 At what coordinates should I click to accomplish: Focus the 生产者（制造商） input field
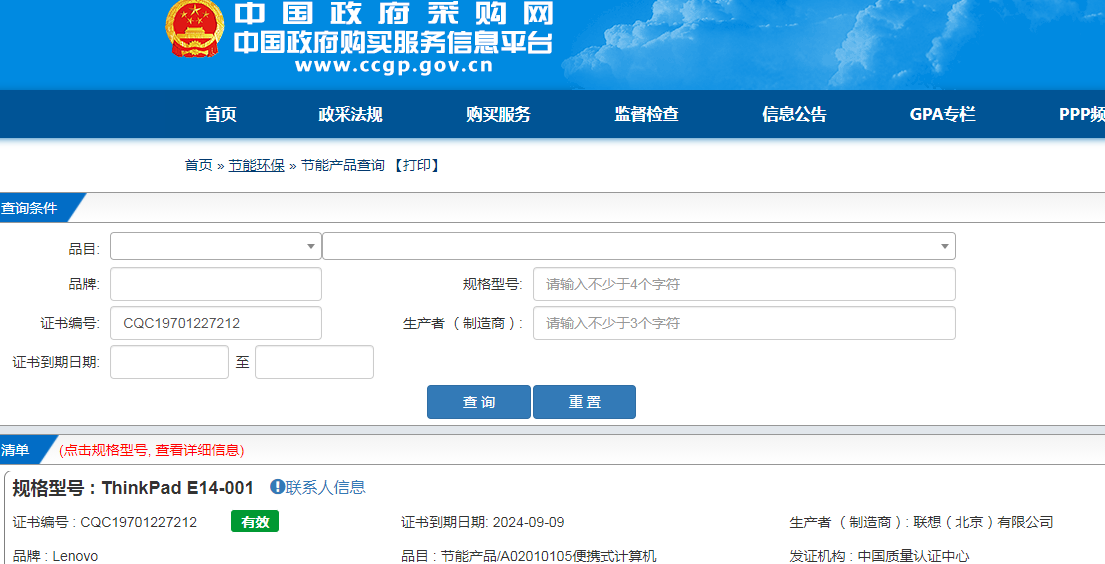[x=744, y=323]
